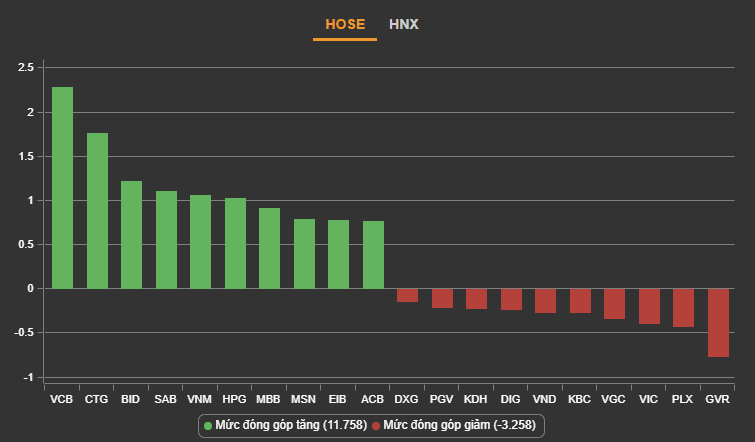Switch to the HOSE tab

click(x=345, y=23)
